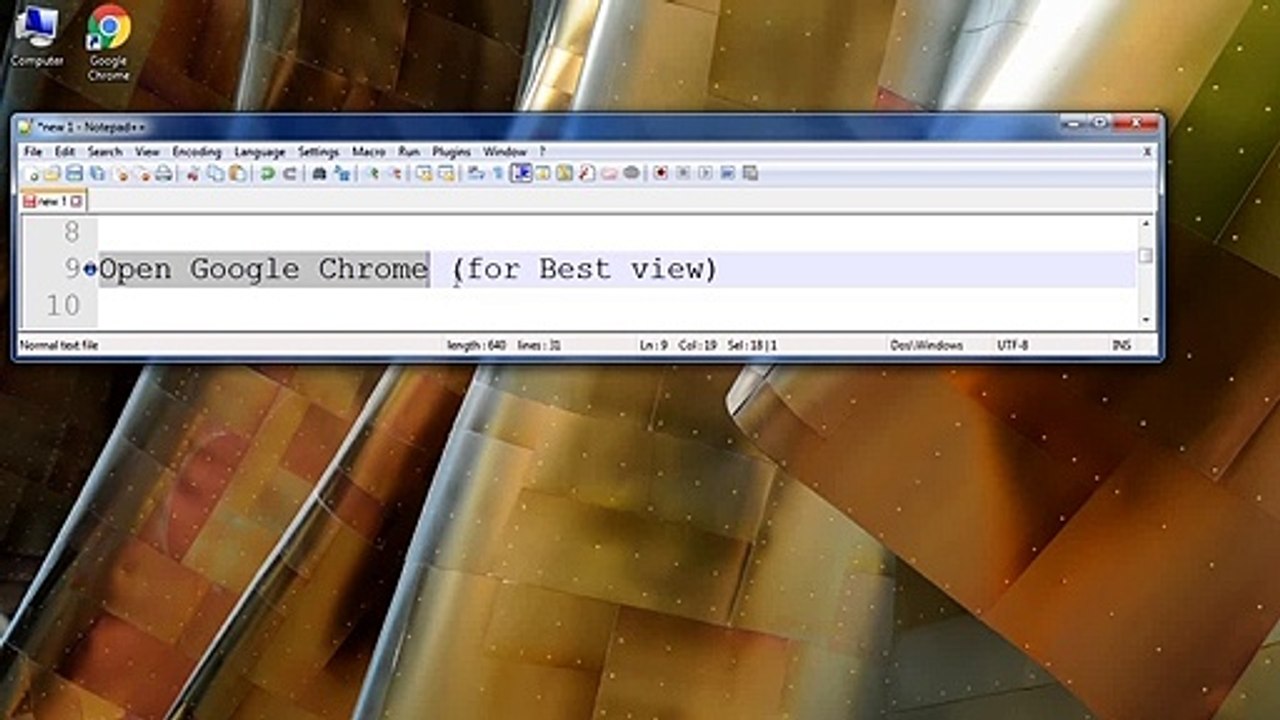Image resolution: width=1280 pixels, height=720 pixels.
Task: Print the document via Print icon
Action: point(163,173)
